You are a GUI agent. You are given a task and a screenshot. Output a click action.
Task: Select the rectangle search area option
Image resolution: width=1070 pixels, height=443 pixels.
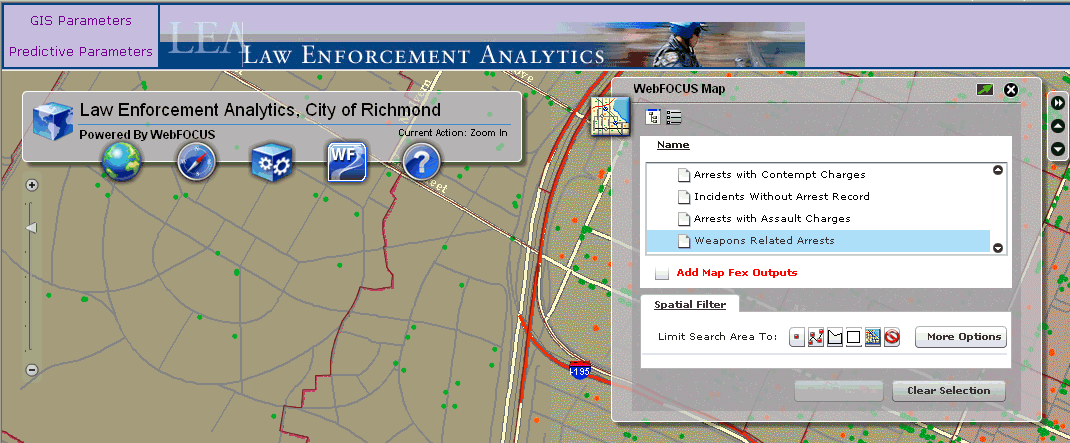853,337
